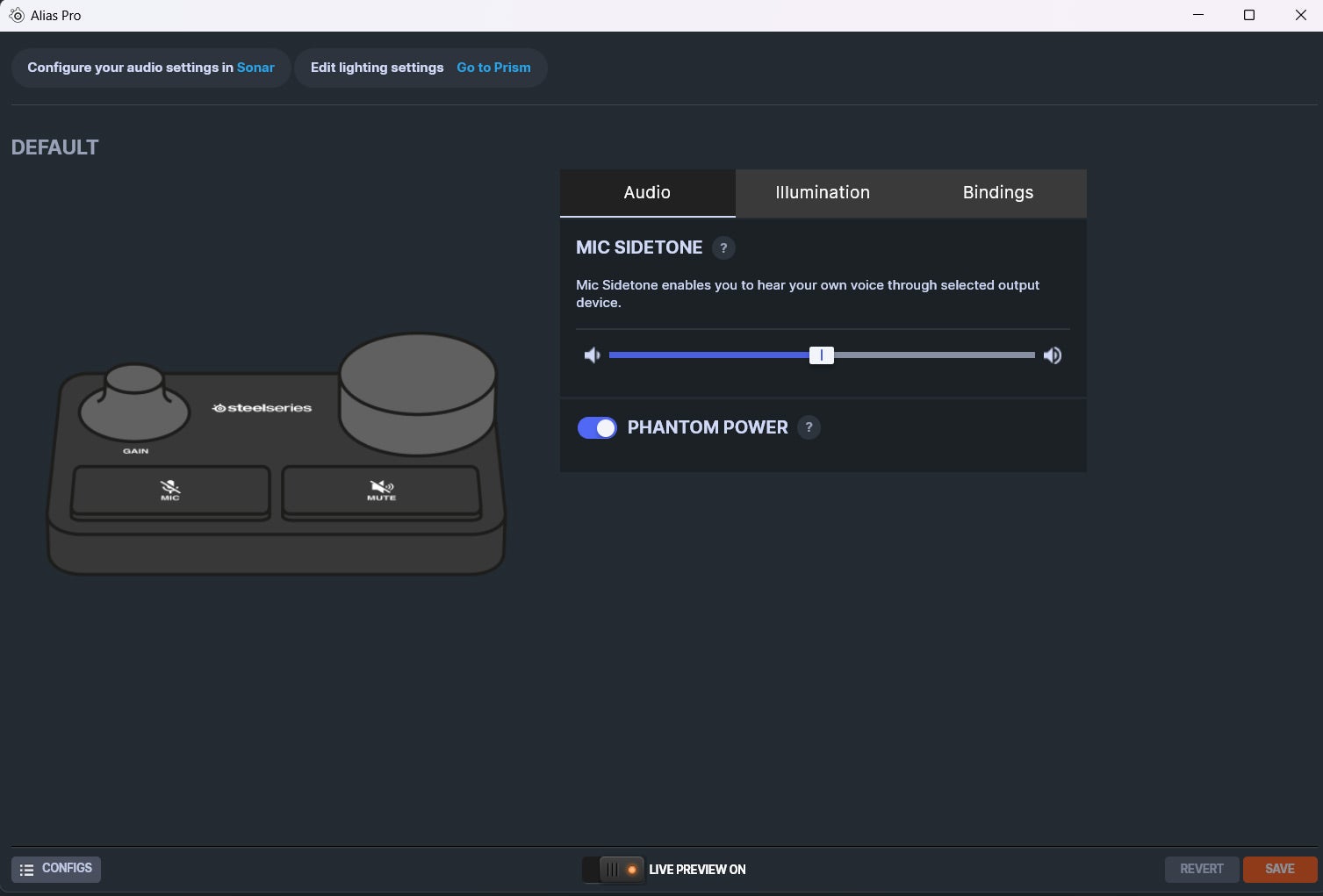Screen dimensions: 1323x896
Task: Disable the Phantom Power switch
Action: click(597, 427)
